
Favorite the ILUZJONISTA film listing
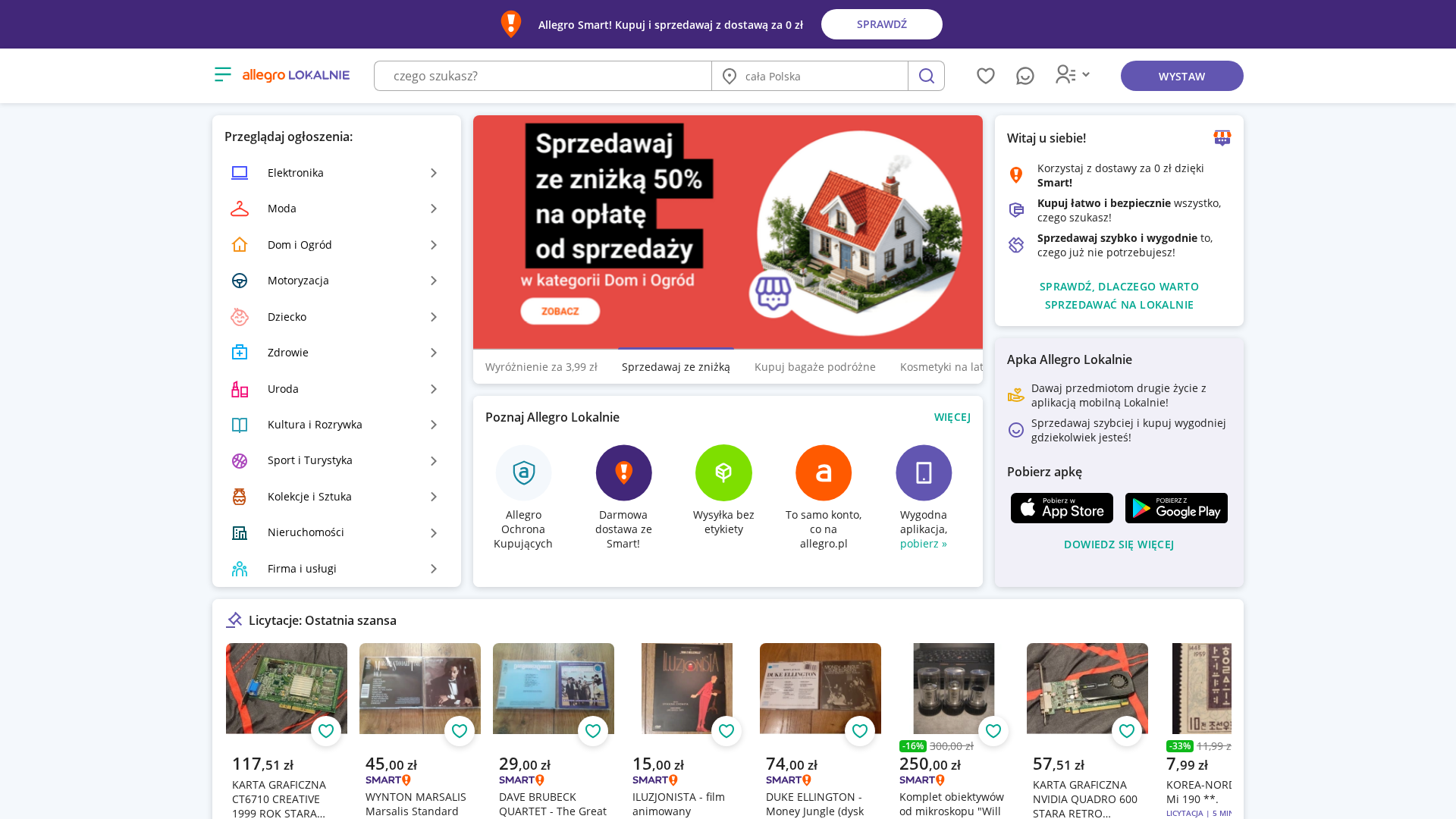(x=726, y=731)
